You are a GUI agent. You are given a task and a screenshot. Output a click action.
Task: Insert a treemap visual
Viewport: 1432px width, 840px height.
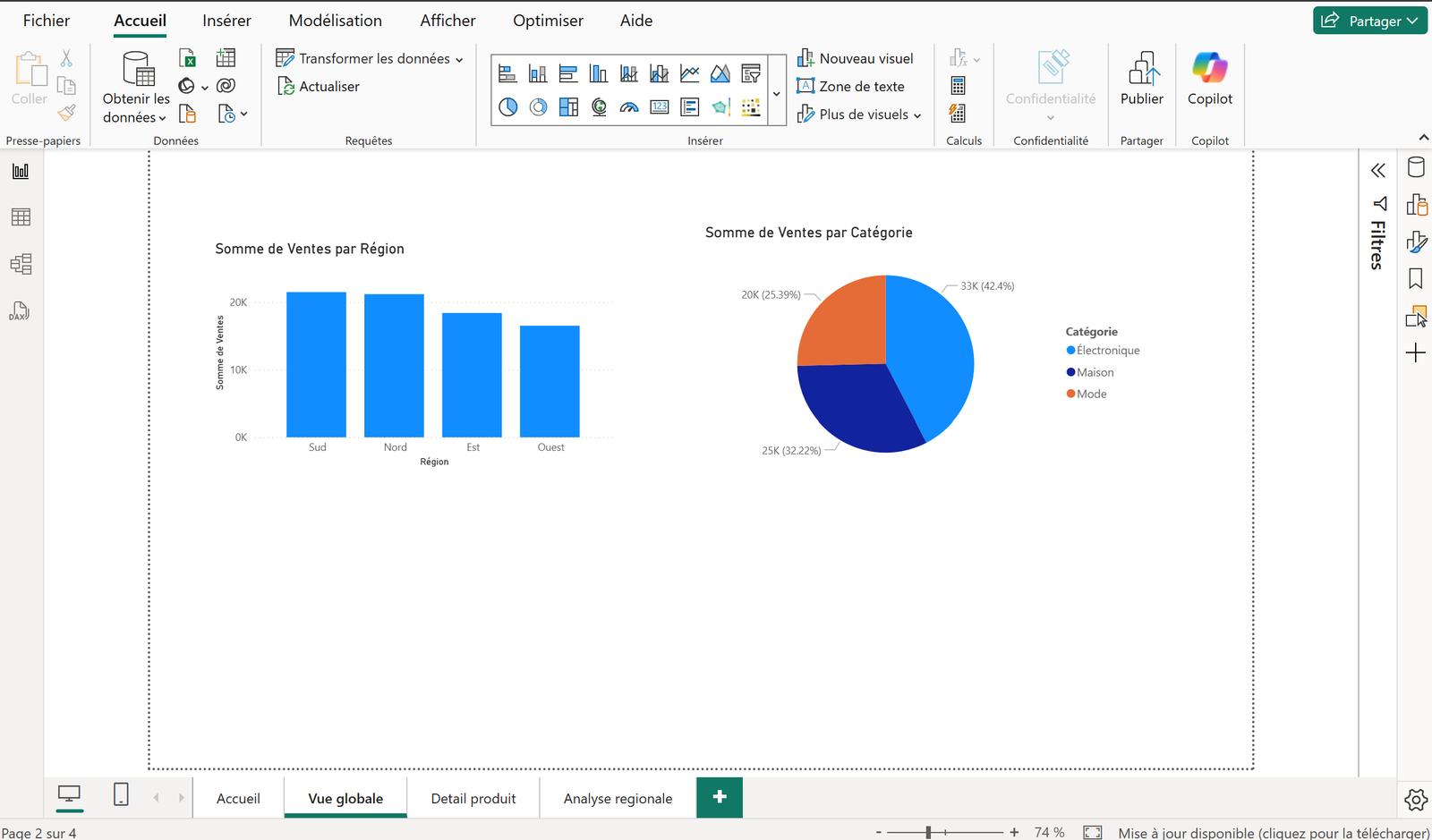(x=568, y=107)
